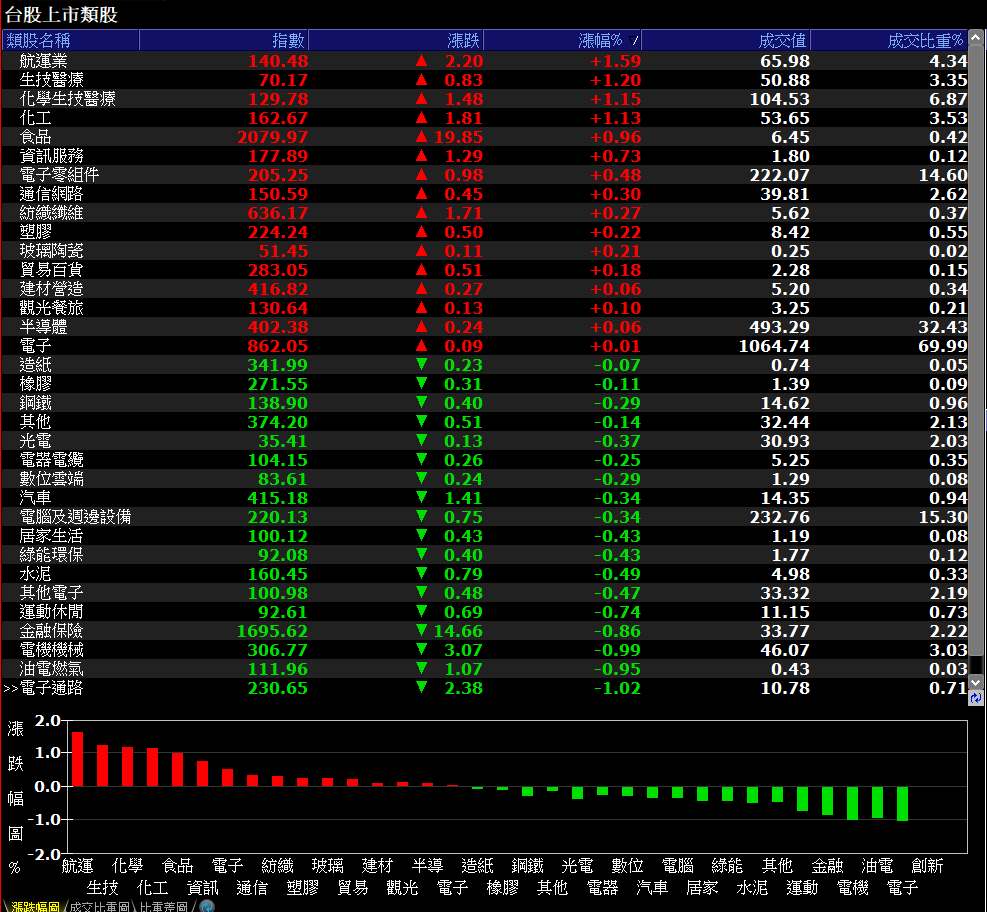Select the 運動休閒 sector row
The height and width of the screenshot is (912, 987).
[485, 612]
